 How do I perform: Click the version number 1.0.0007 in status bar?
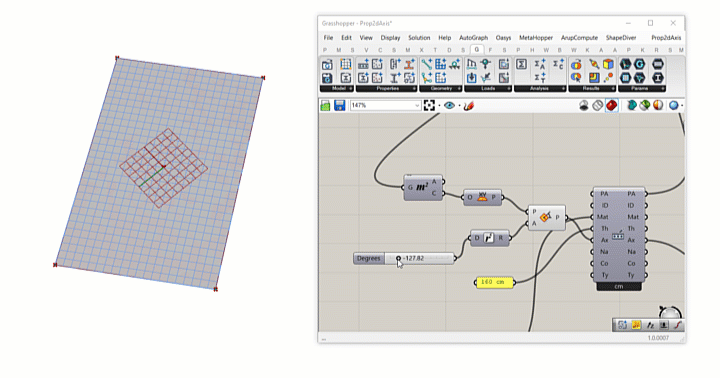point(658,338)
